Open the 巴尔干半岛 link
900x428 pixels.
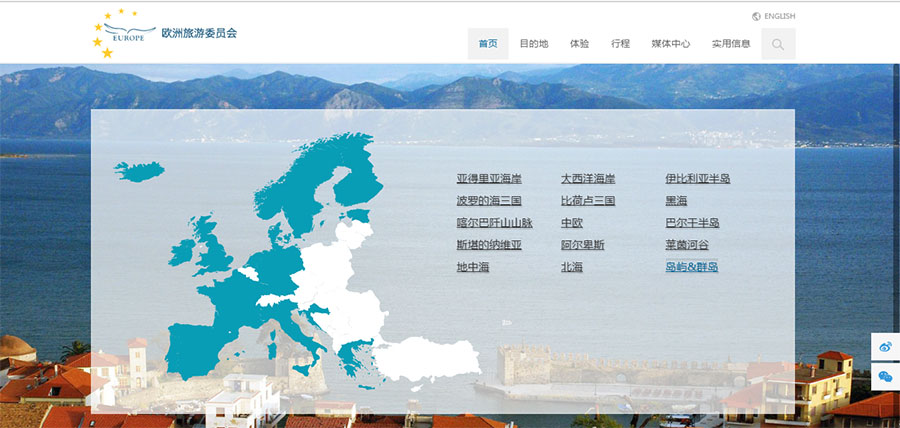[x=692, y=223]
